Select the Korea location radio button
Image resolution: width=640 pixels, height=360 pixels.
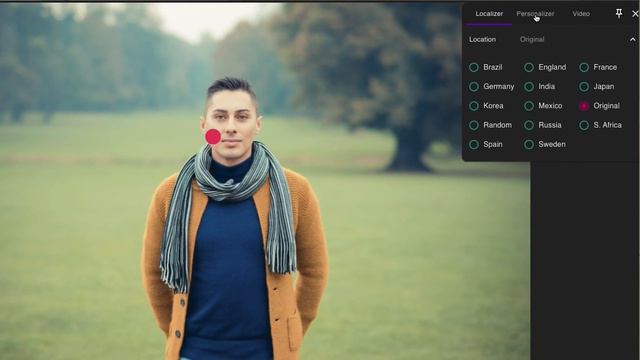(x=473, y=106)
